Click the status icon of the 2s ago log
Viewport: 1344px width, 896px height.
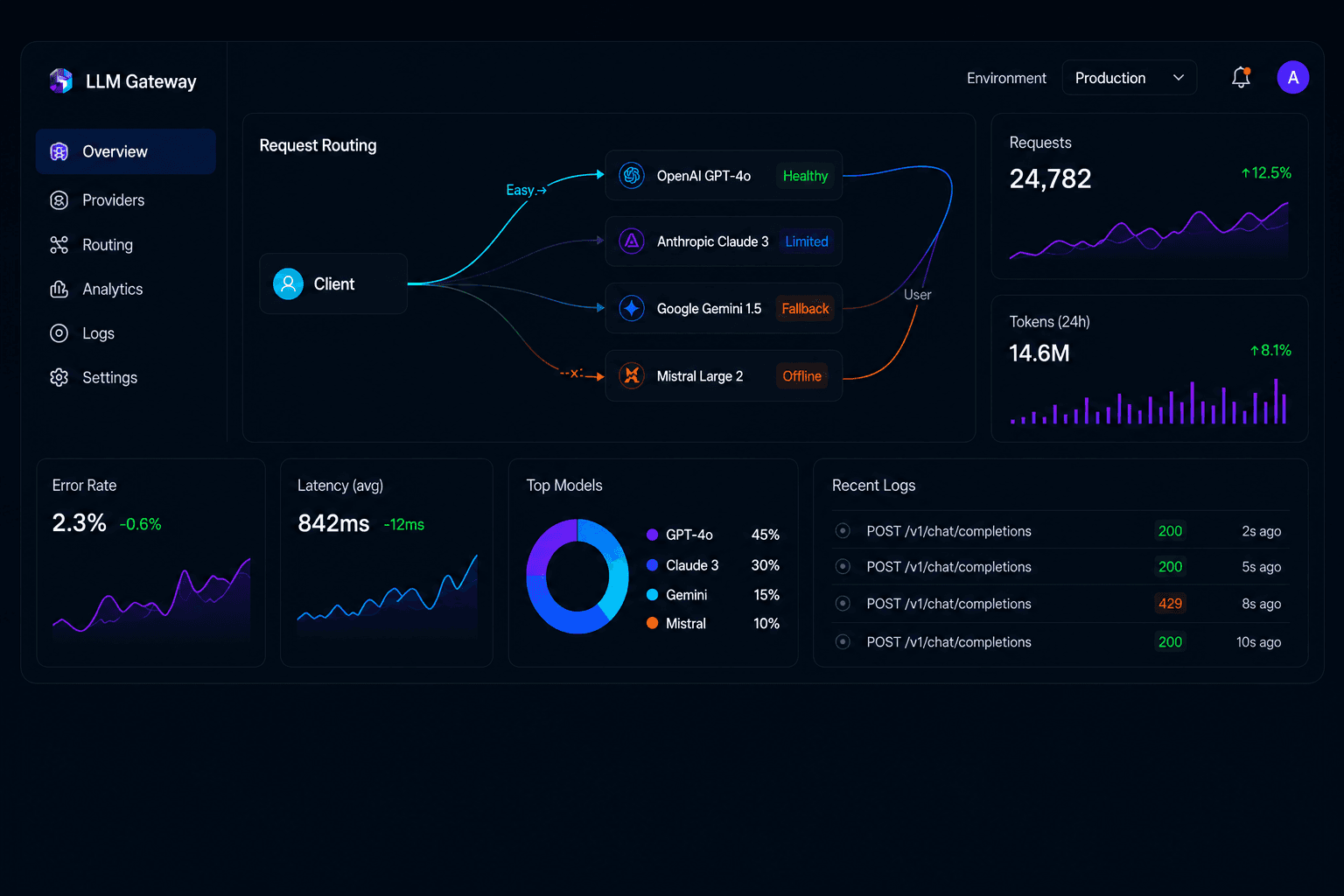coord(843,530)
